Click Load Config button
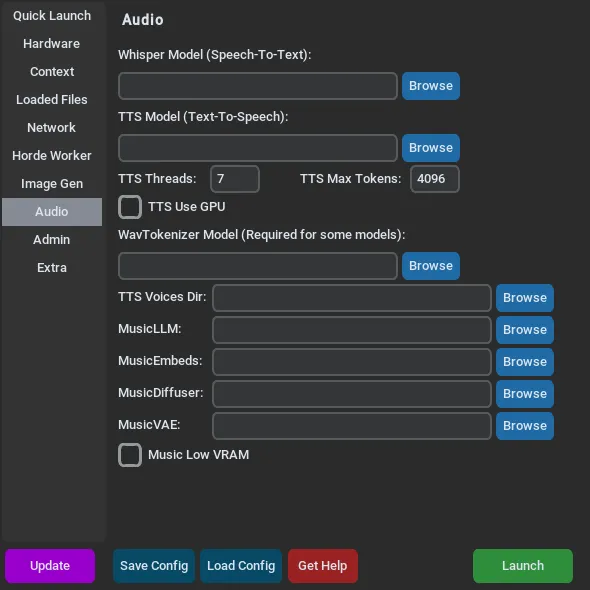The image size is (590, 590). click(x=241, y=566)
